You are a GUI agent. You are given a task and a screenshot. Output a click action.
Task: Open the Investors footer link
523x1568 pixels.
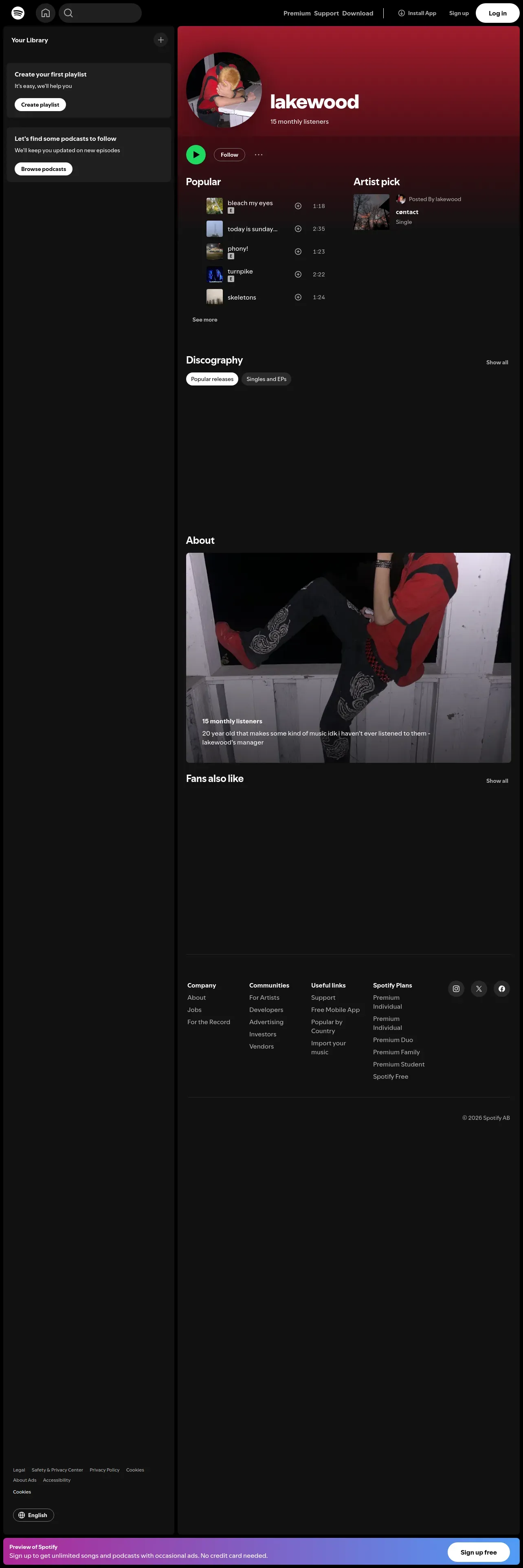point(262,1034)
